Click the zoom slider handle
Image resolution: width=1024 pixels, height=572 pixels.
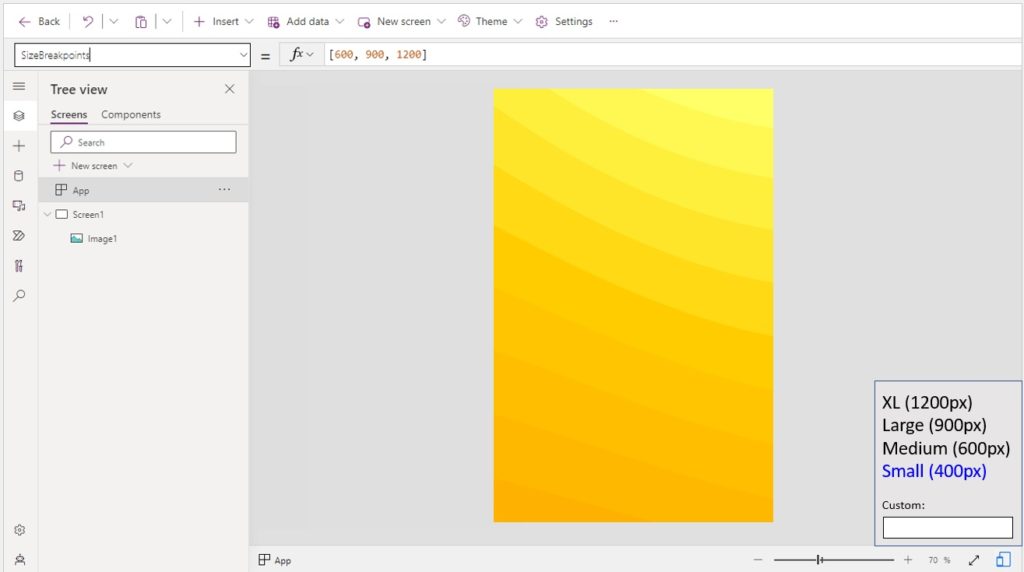coord(819,560)
